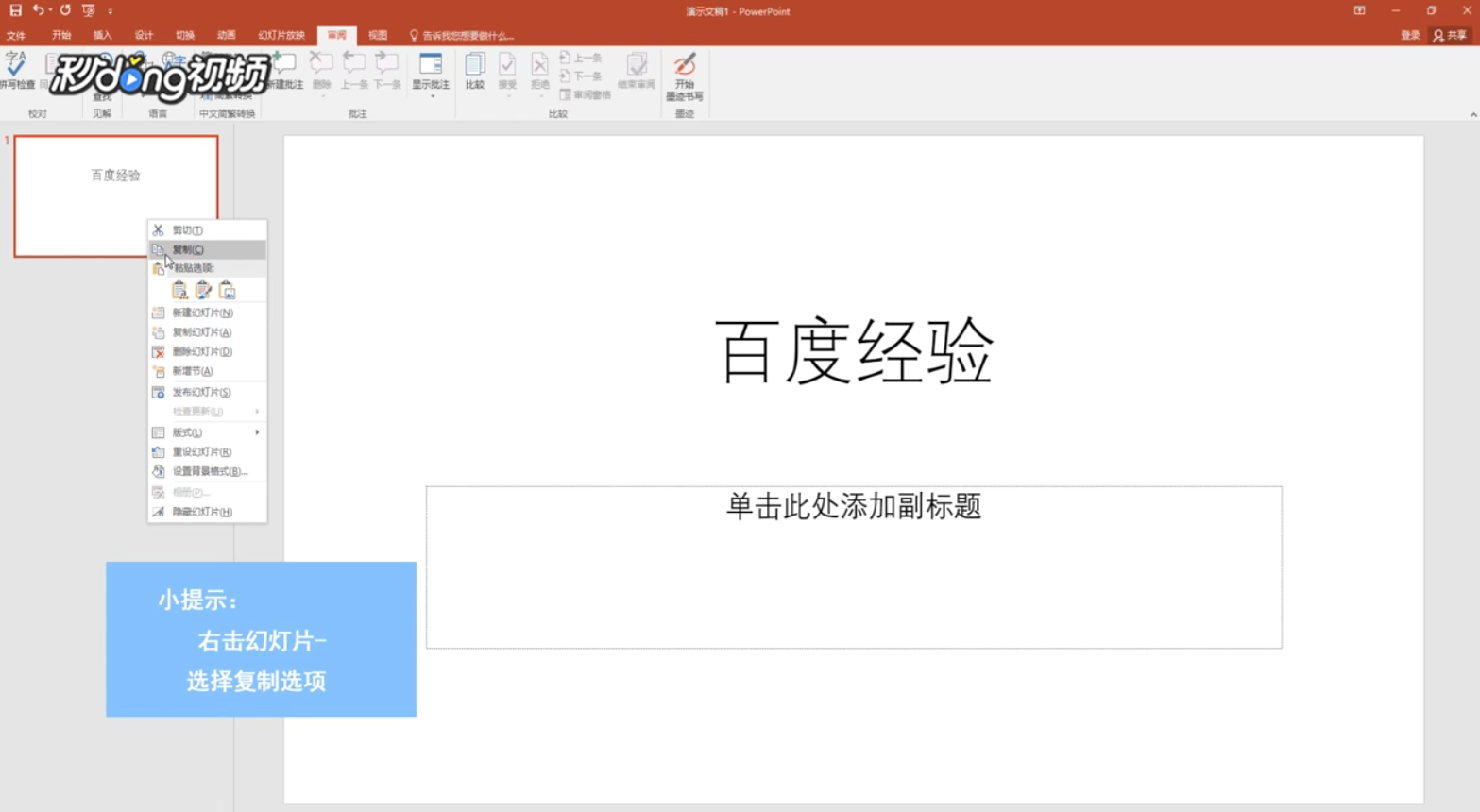
Task: Switch to the 视图 View tab
Action: [378, 35]
